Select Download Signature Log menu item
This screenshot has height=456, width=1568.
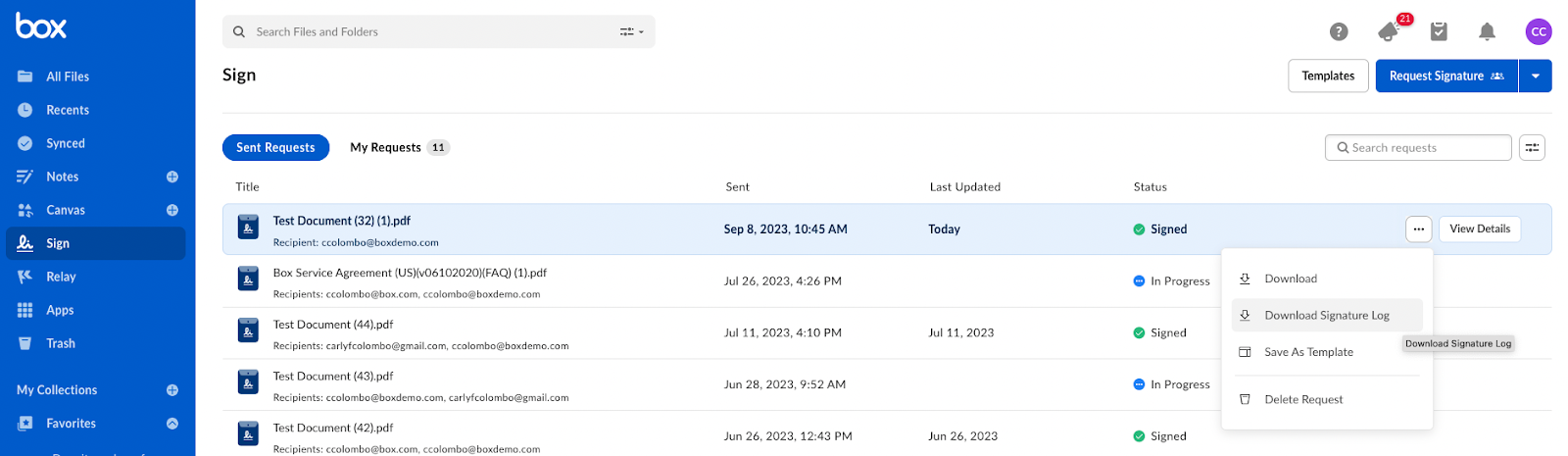[x=1326, y=316]
